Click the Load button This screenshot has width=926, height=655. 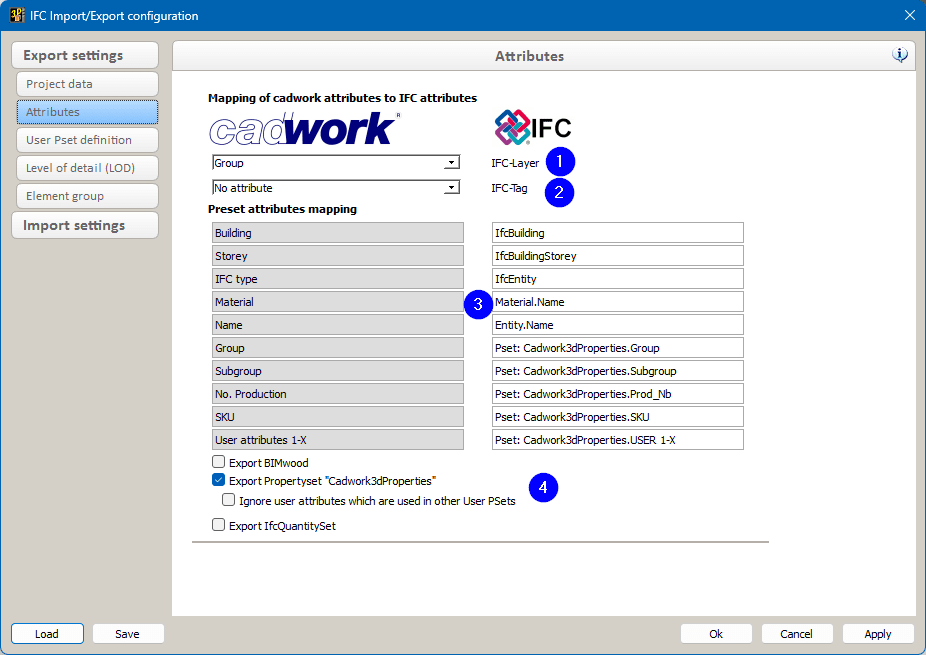coord(47,634)
